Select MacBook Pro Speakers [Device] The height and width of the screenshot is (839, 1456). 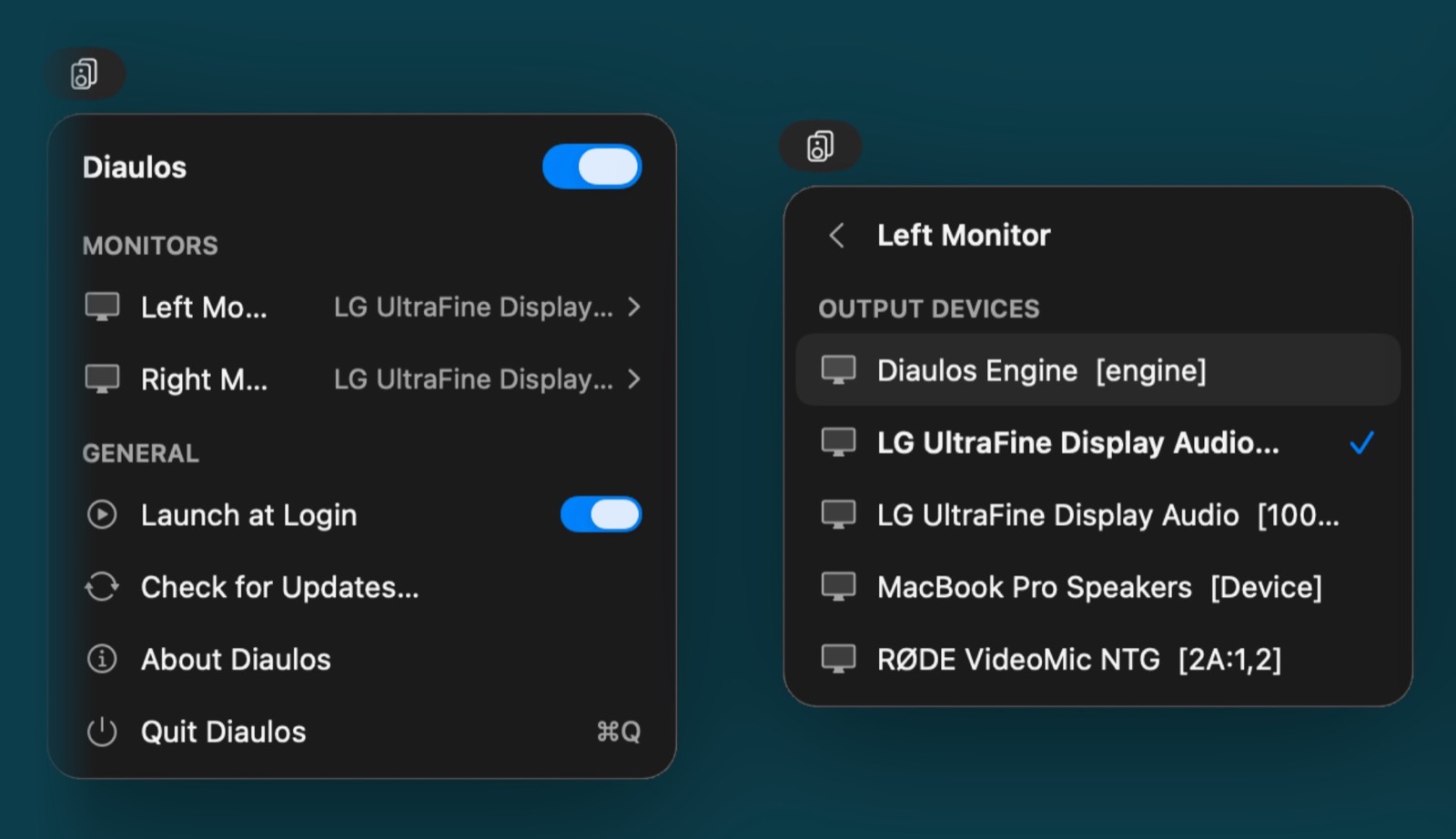1097,587
